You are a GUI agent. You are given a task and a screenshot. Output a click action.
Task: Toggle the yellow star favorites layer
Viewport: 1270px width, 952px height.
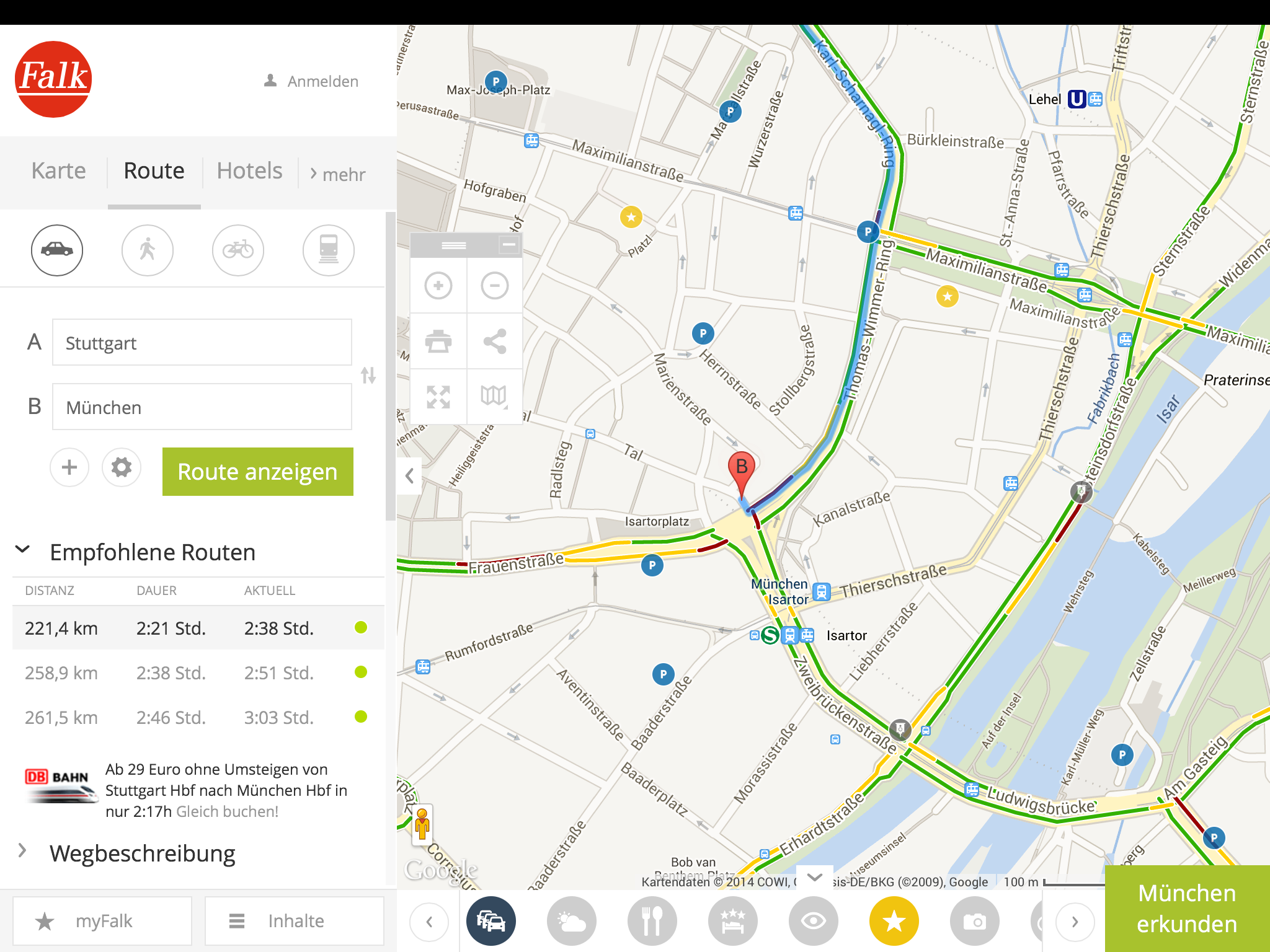pos(894,921)
